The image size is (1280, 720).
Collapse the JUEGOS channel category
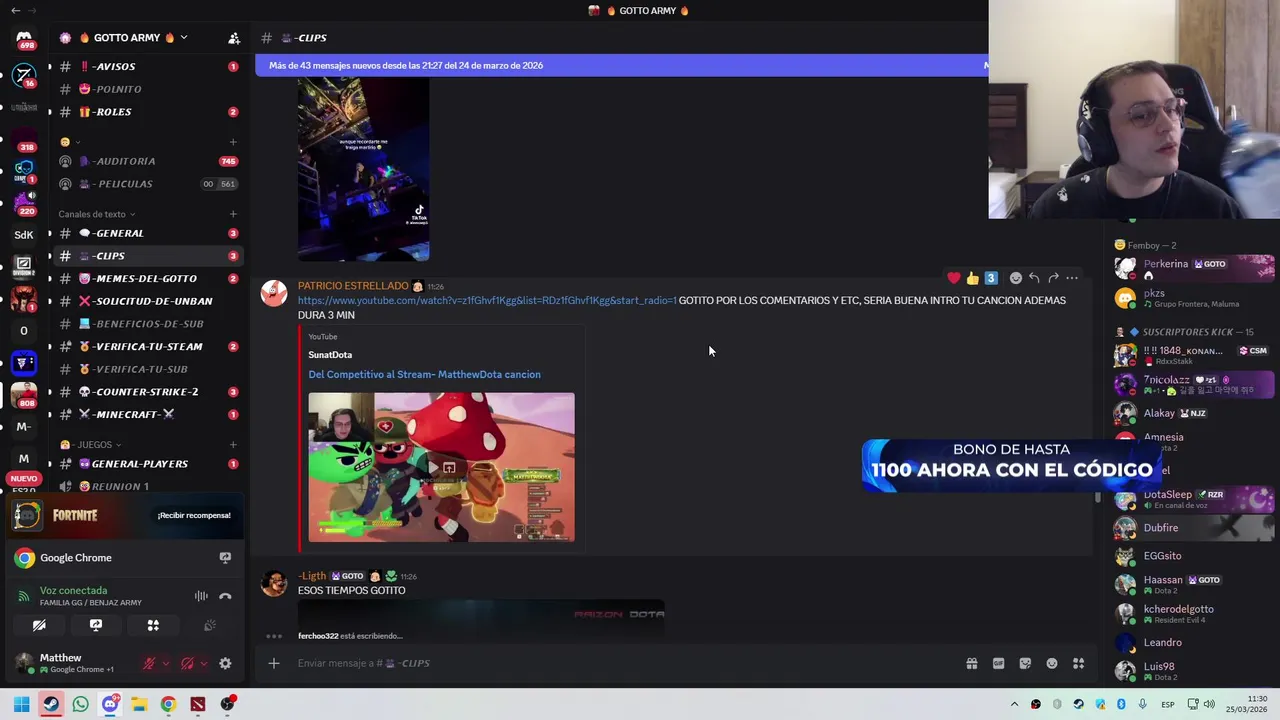click(91, 445)
